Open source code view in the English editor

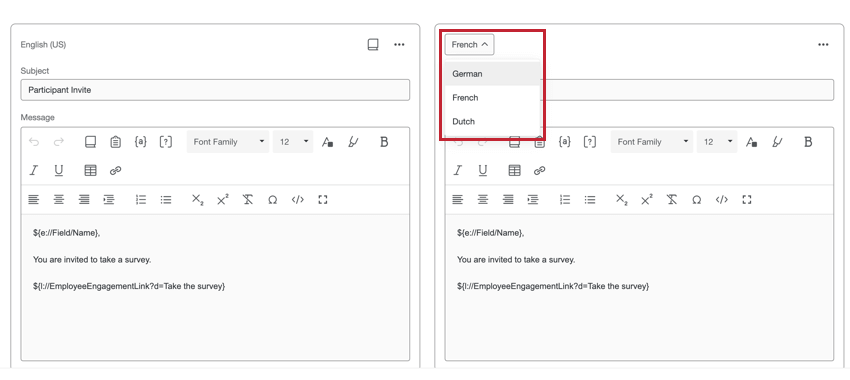[x=298, y=200]
